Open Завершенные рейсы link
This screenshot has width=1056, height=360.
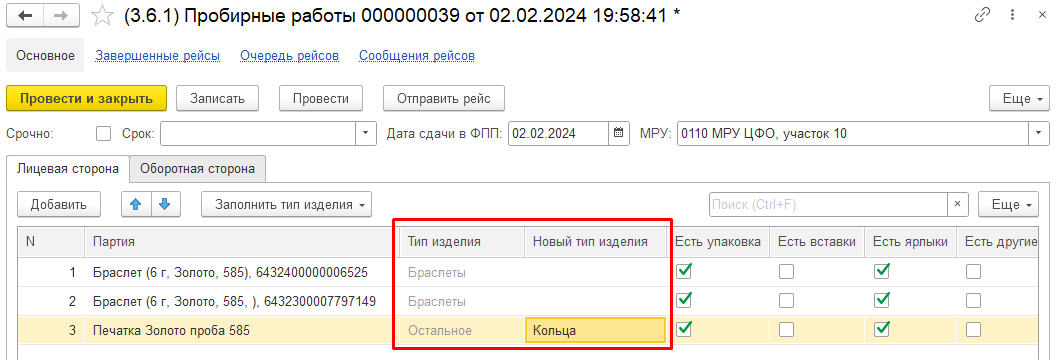(158, 56)
